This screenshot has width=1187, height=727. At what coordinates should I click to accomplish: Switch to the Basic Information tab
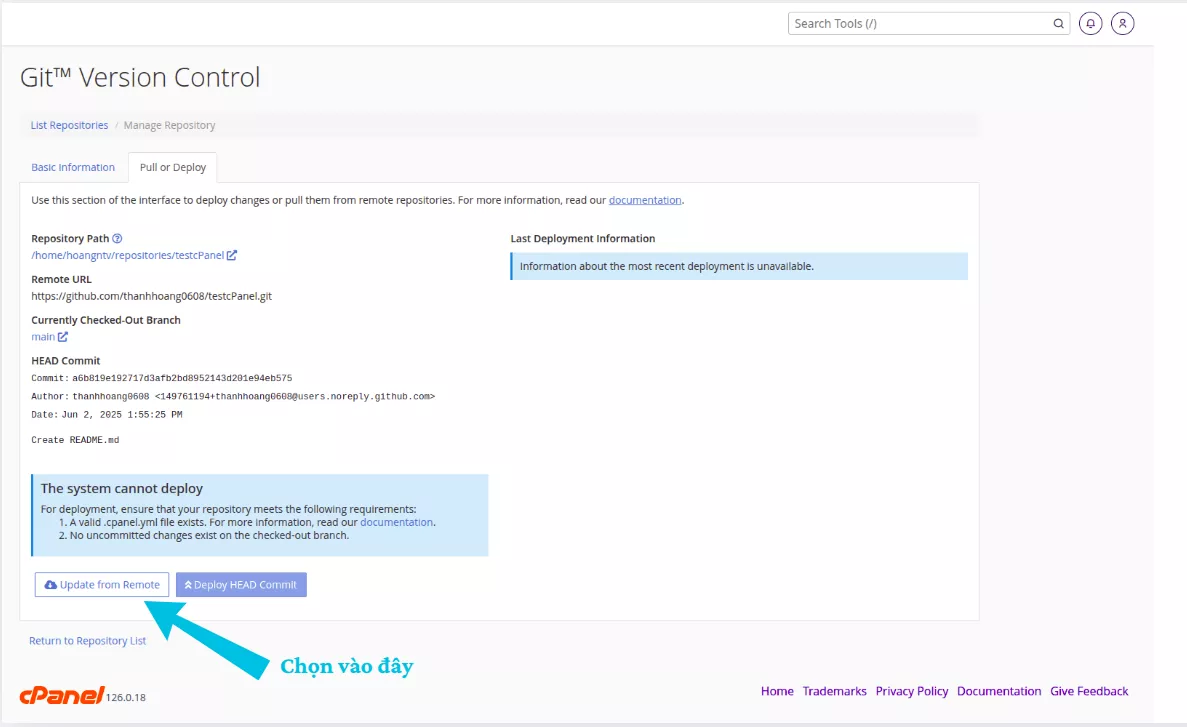tap(73, 167)
